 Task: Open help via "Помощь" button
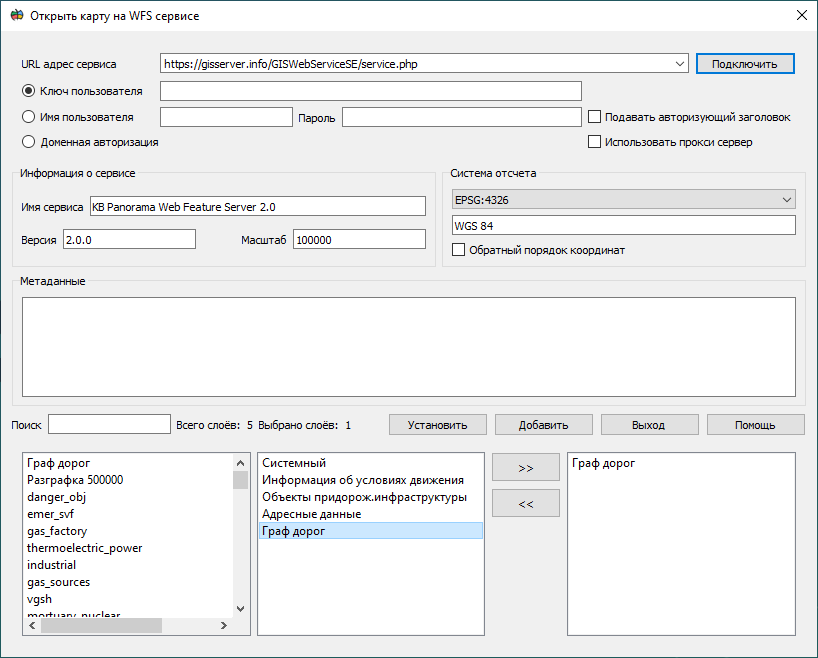click(x=755, y=424)
